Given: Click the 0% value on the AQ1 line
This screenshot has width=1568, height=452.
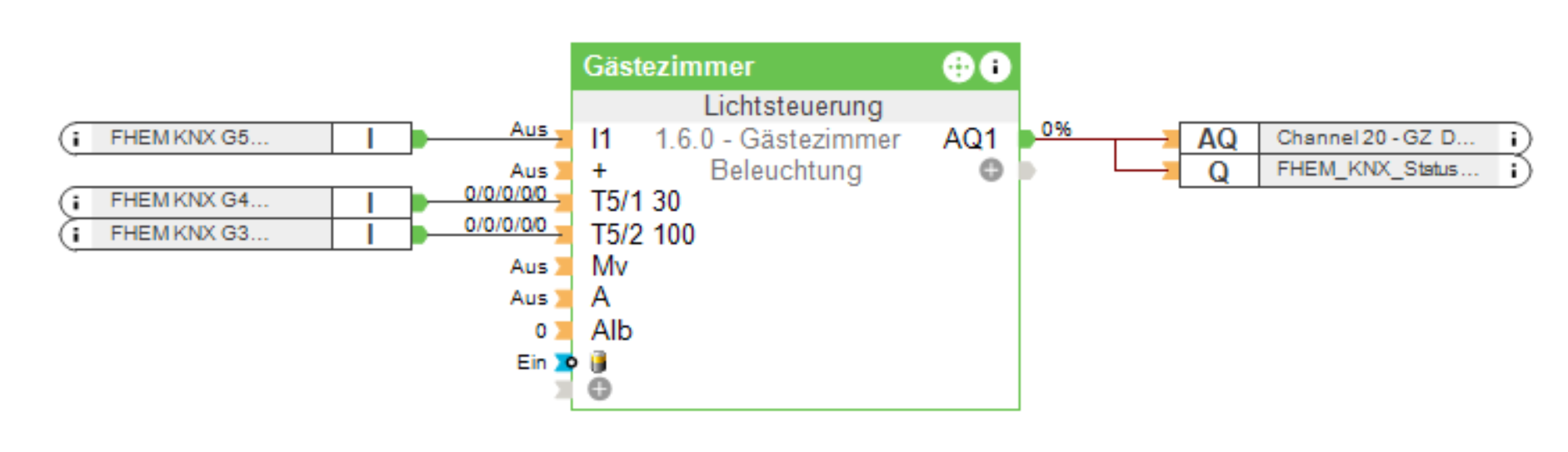Looking at the screenshot, I should click(1056, 129).
